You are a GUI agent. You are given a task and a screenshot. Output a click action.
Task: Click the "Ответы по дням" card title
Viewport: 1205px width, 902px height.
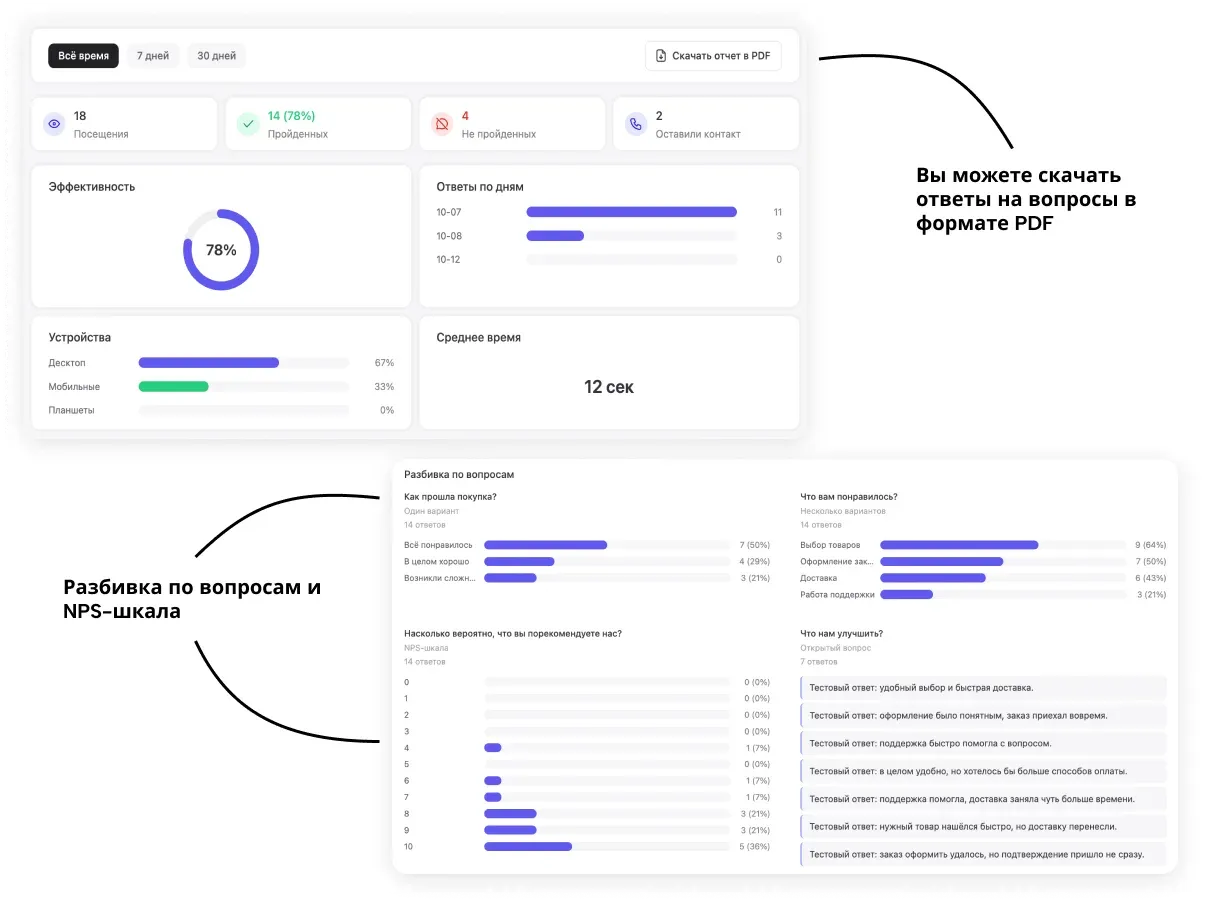pyautogui.click(x=480, y=187)
